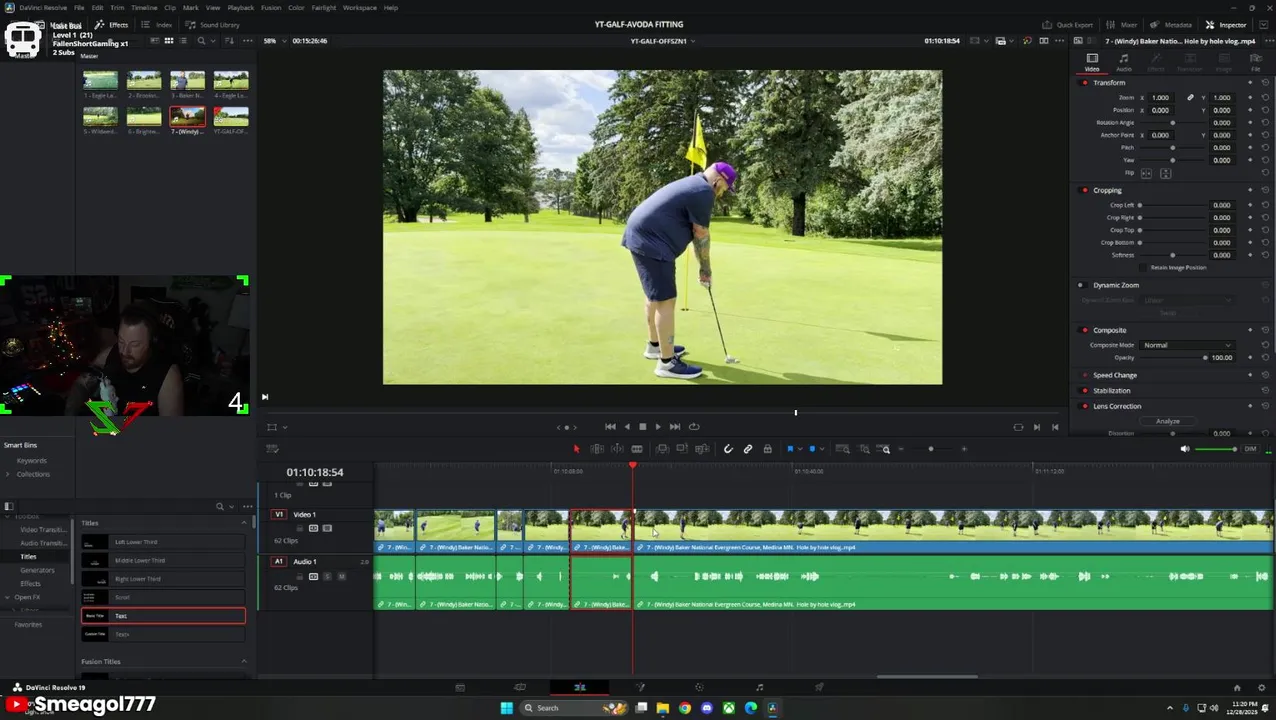Activate the Trim Edit Mode tool

(597, 449)
